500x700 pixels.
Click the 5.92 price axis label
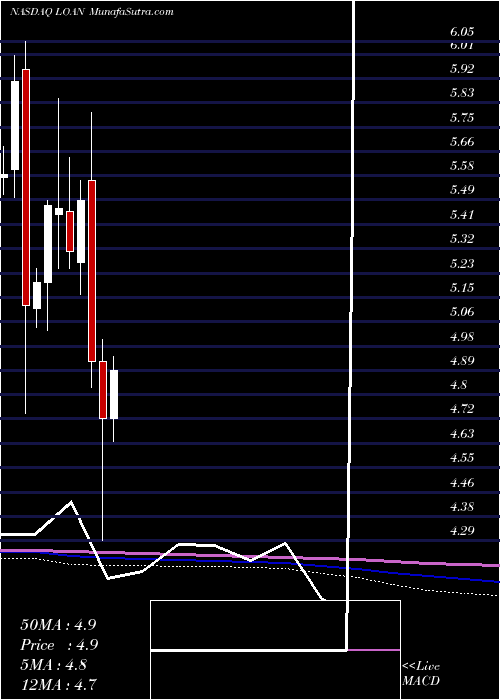tap(462, 69)
